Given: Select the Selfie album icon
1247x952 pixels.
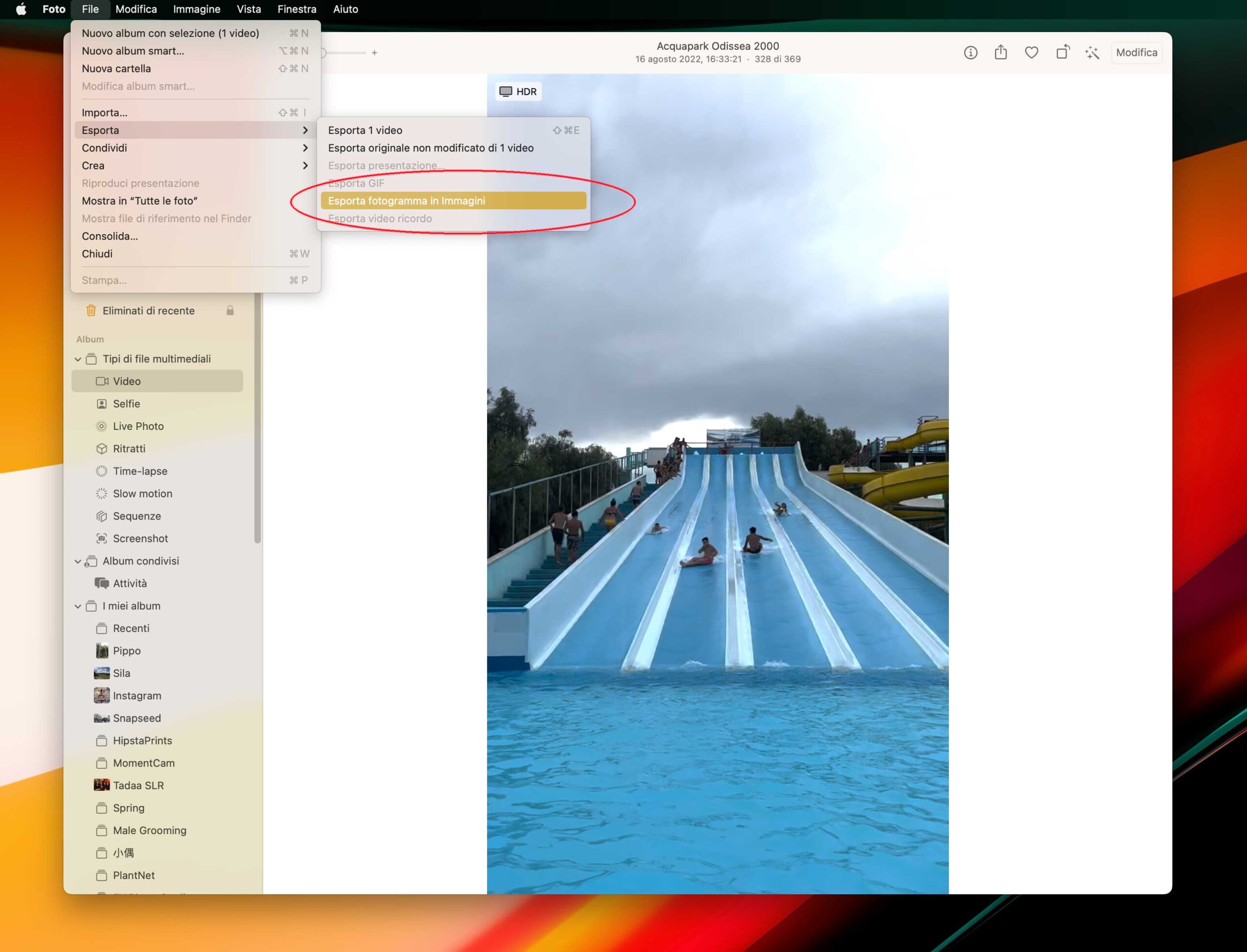Looking at the screenshot, I should point(101,404).
